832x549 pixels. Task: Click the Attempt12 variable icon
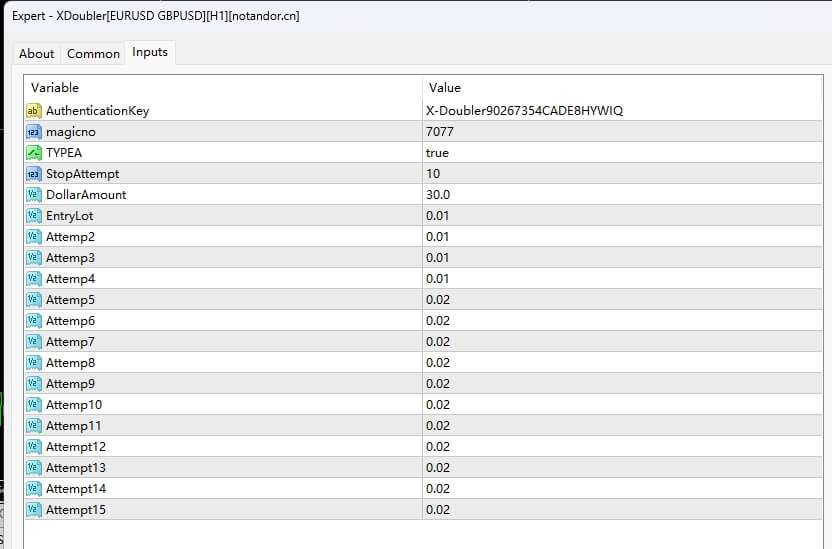coord(33,447)
